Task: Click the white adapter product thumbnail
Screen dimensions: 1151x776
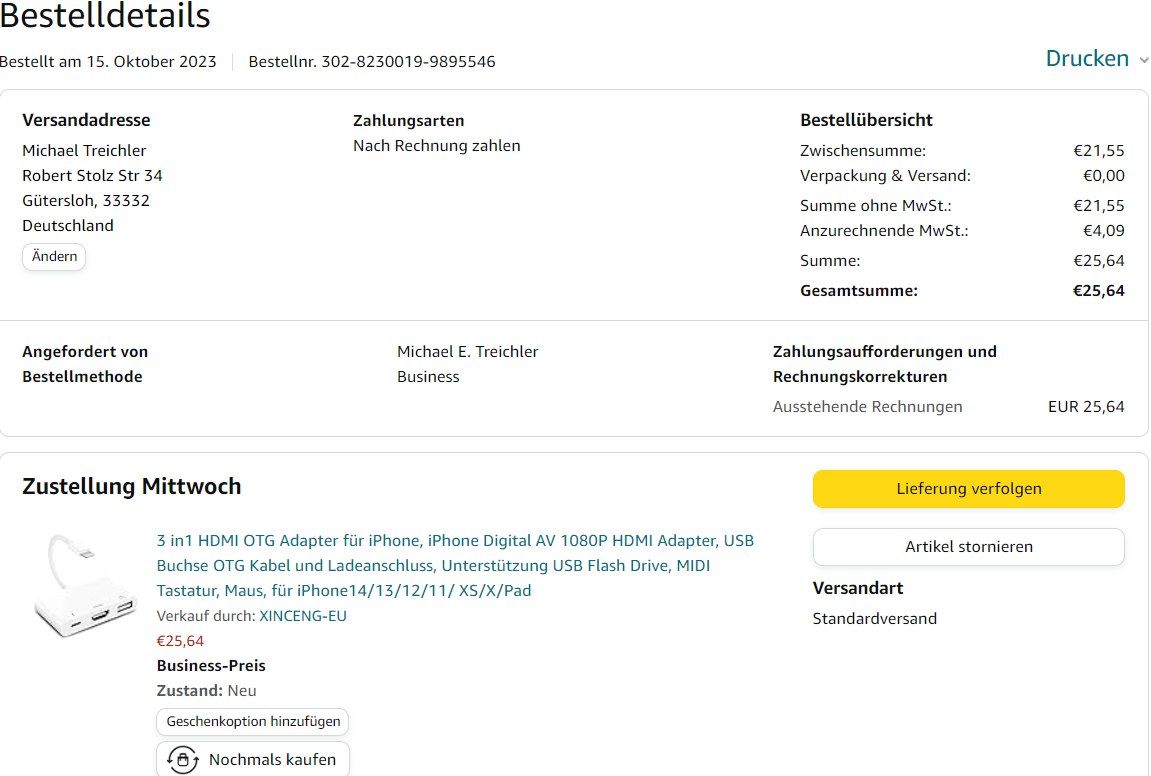Action: (x=81, y=589)
